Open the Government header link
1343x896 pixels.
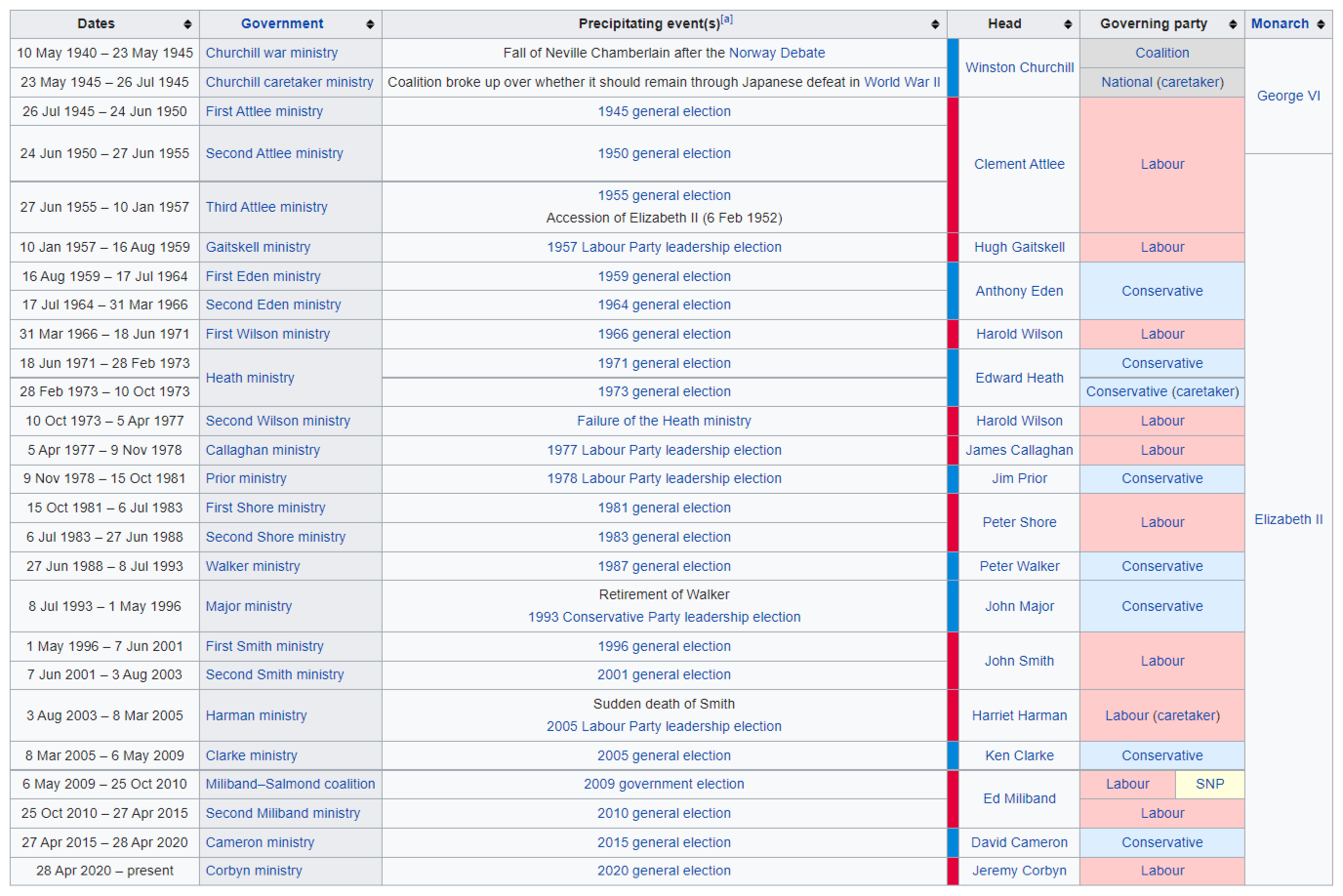[282, 23]
